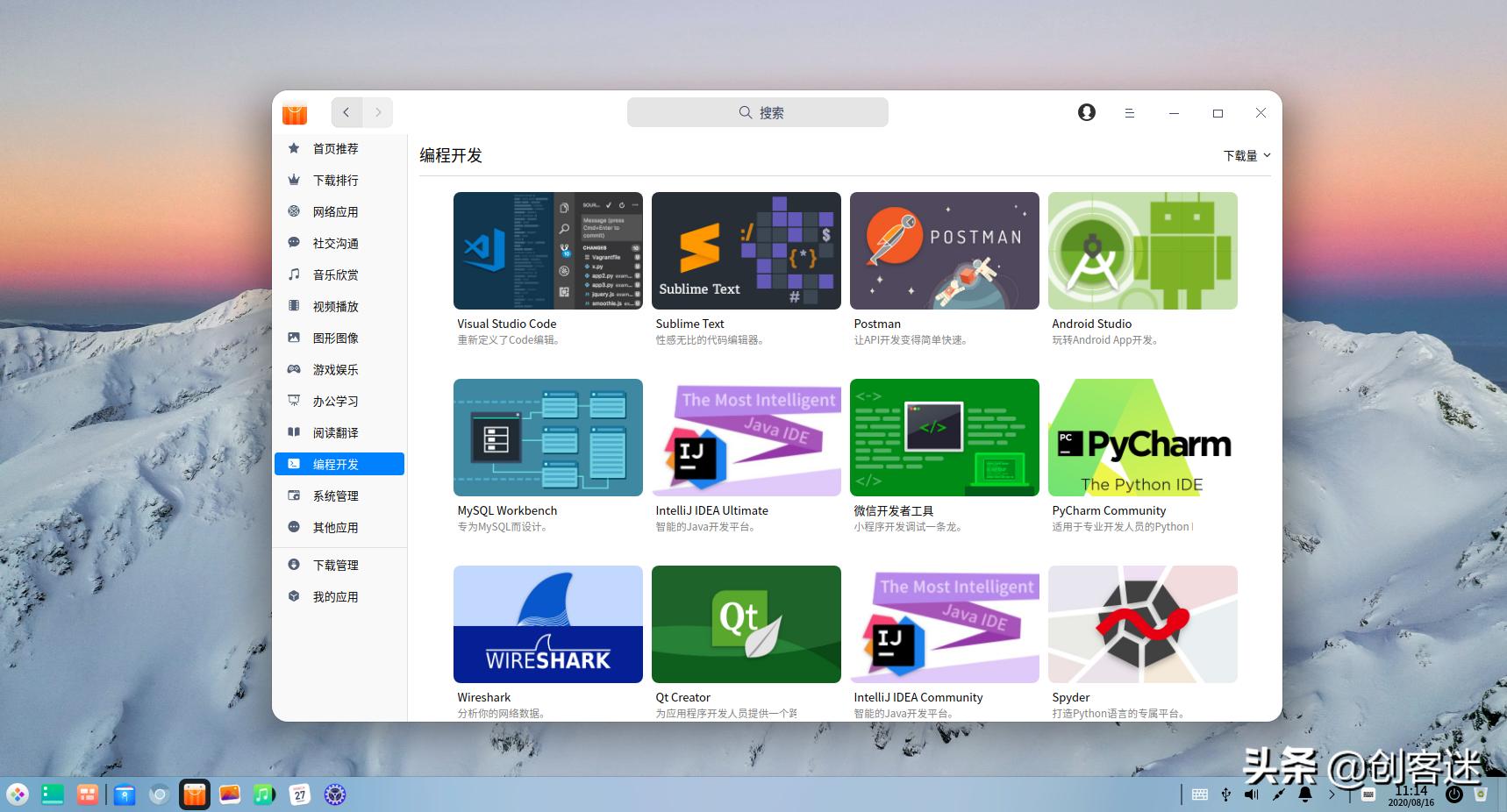Mute audio via the volume tray icon

point(1252,794)
